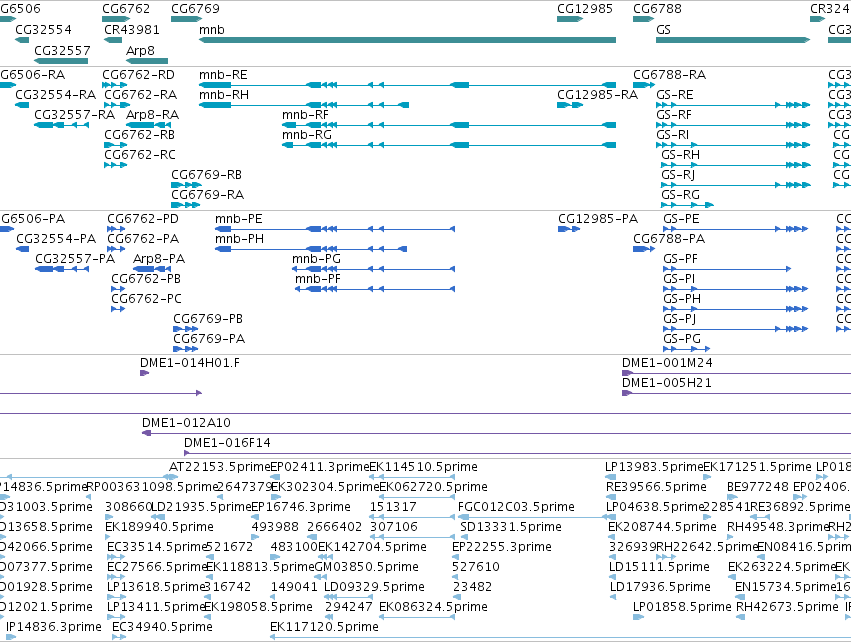
Task: Select the DME1-014H01.F clone label
Action: pyautogui.click(x=190, y=363)
